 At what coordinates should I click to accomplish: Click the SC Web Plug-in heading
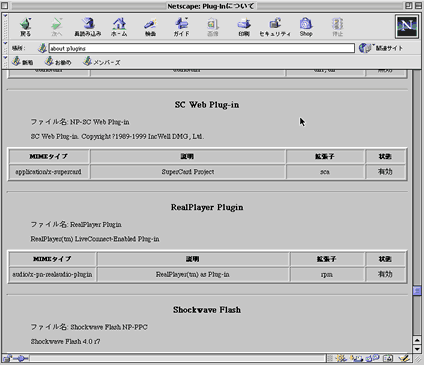[207, 105]
